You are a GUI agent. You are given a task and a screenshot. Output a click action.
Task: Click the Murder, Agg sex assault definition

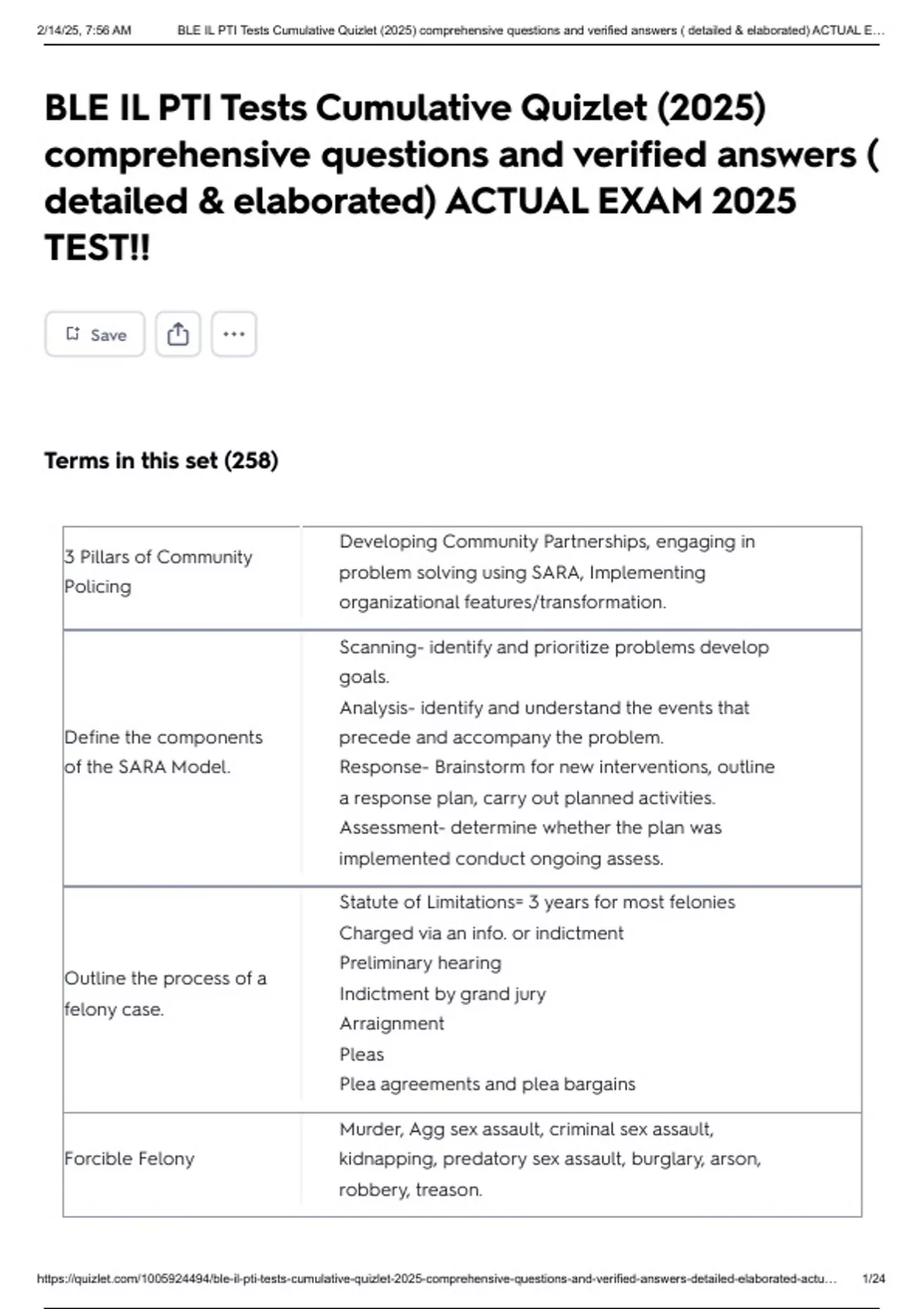point(550,1159)
